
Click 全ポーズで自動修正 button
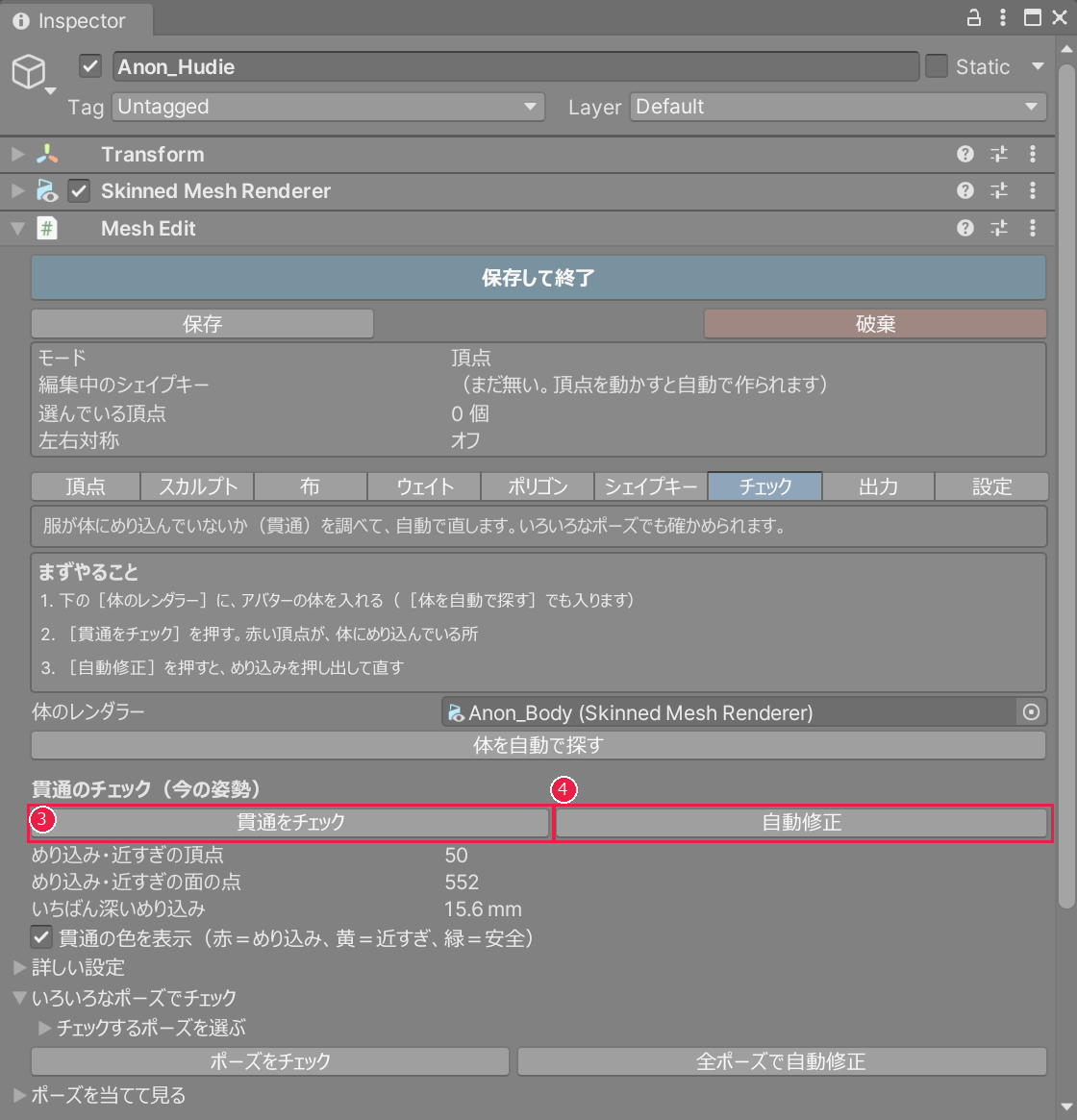pyautogui.click(x=782, y=1061)
